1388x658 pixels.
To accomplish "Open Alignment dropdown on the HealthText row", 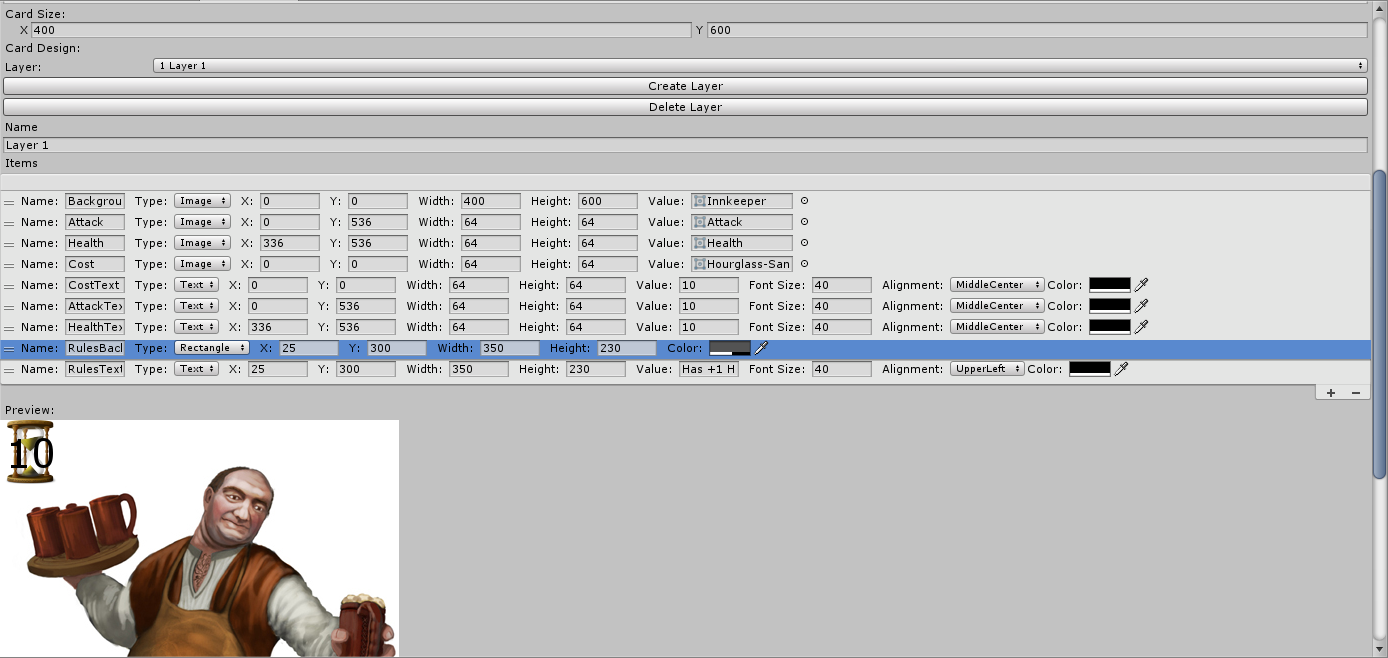I will coord(997,327).
